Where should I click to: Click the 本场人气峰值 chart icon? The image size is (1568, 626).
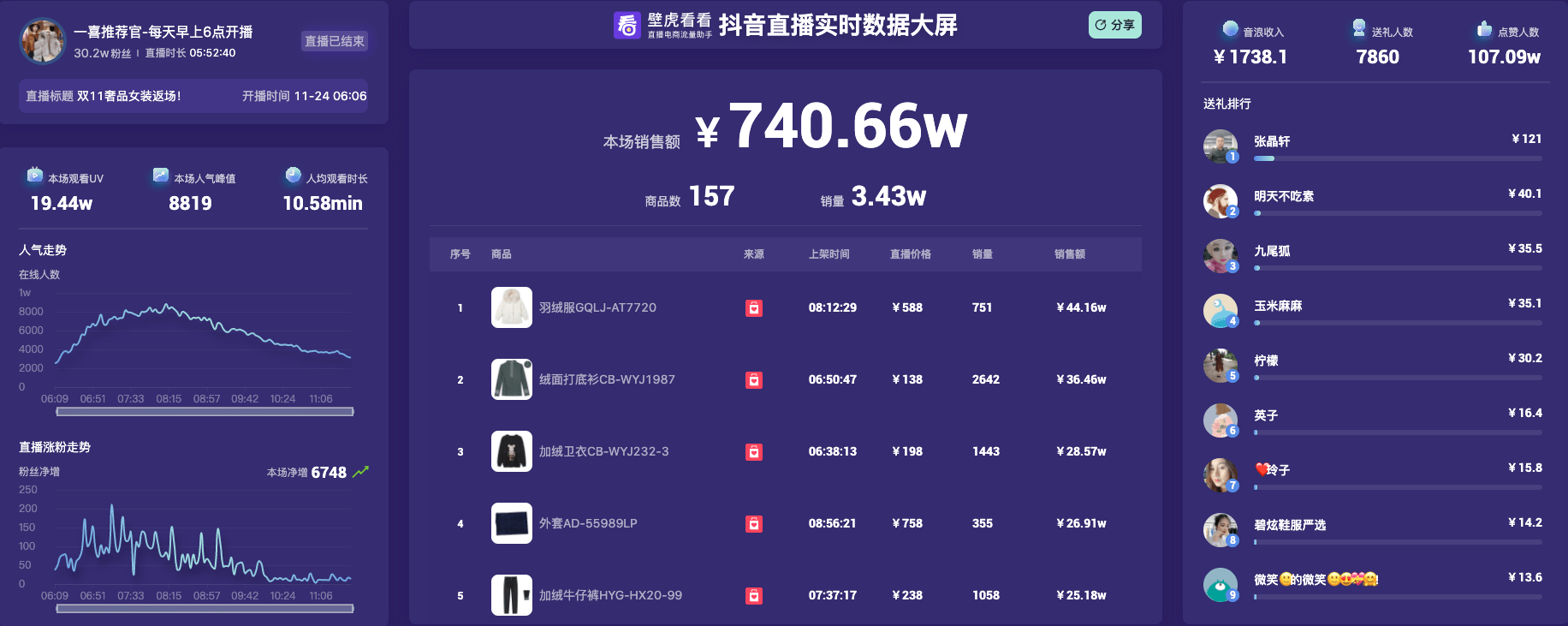[x=160, y=176]
